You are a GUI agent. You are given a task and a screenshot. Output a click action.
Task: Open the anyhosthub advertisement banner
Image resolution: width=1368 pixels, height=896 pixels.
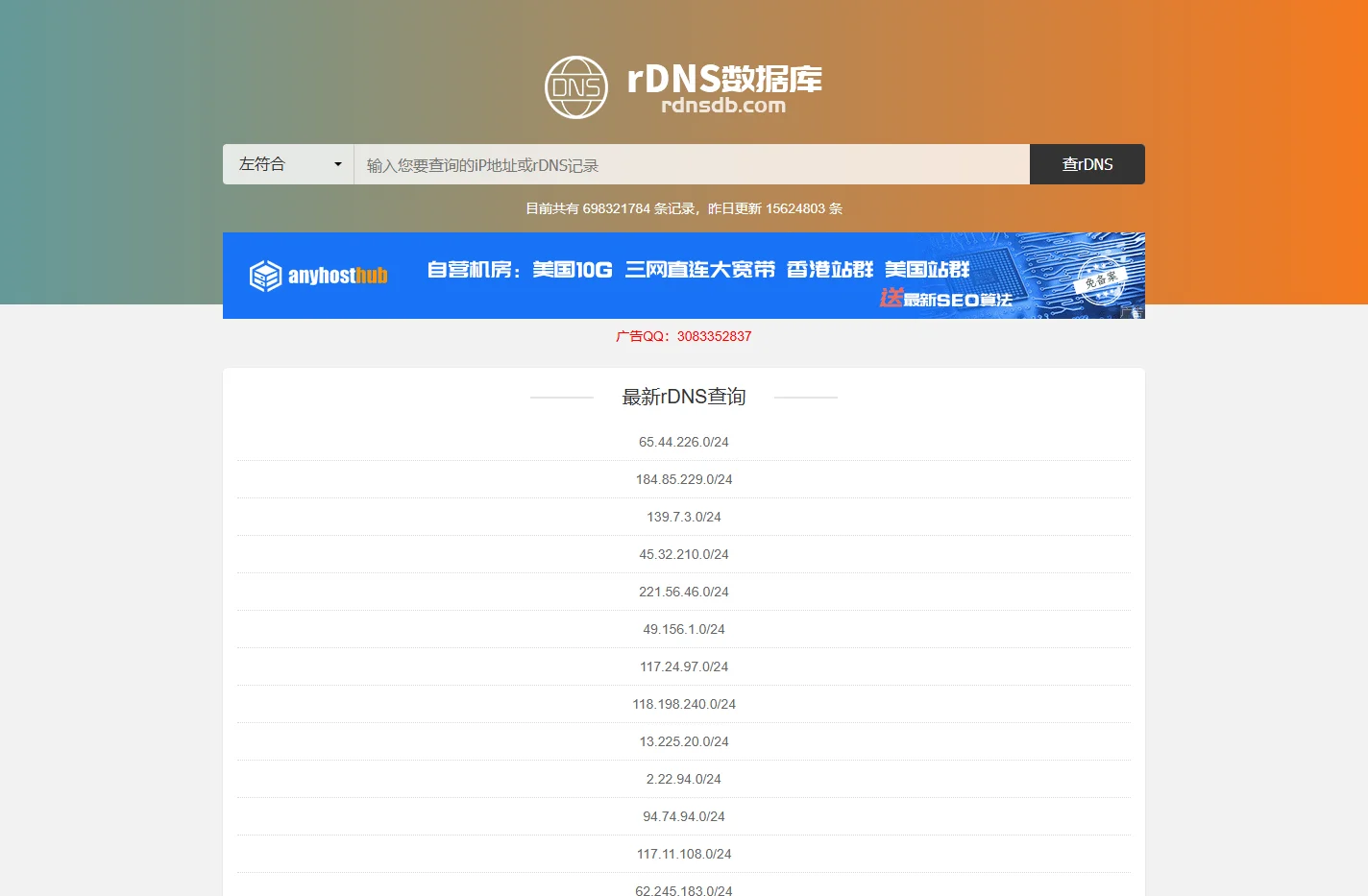[684, 276]
